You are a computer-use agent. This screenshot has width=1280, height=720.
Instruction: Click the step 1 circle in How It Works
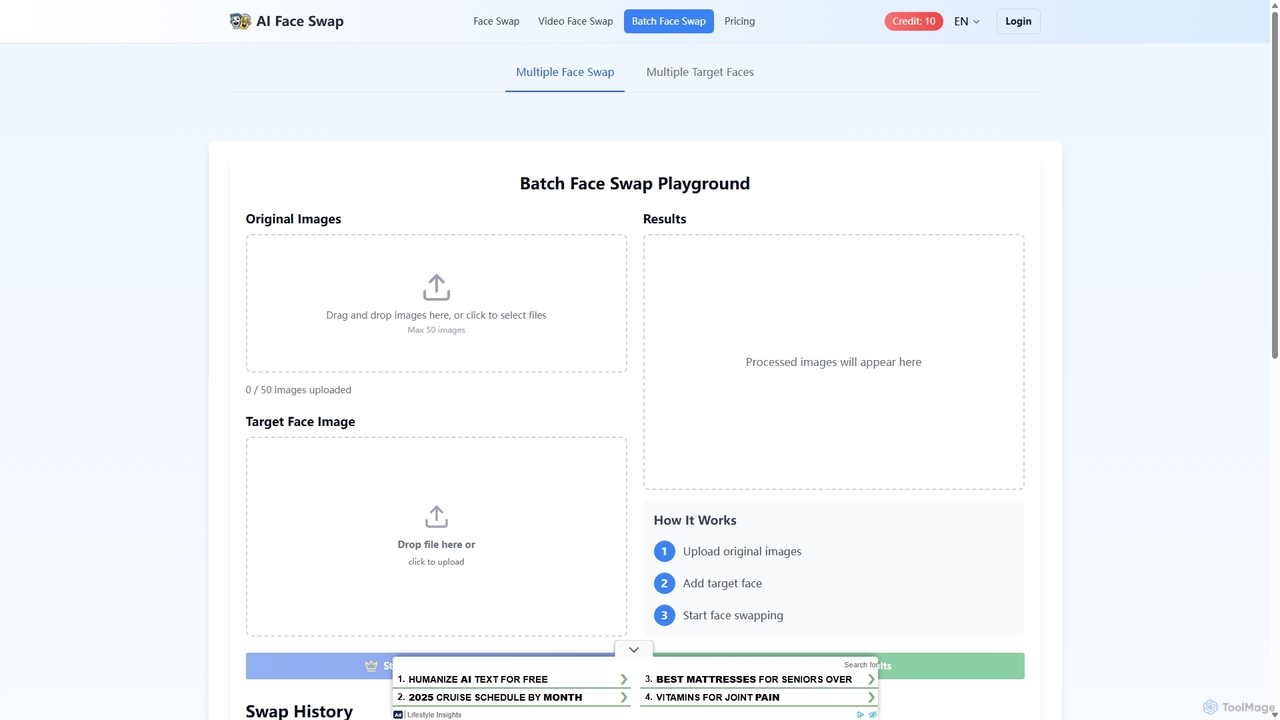(664, 551)
